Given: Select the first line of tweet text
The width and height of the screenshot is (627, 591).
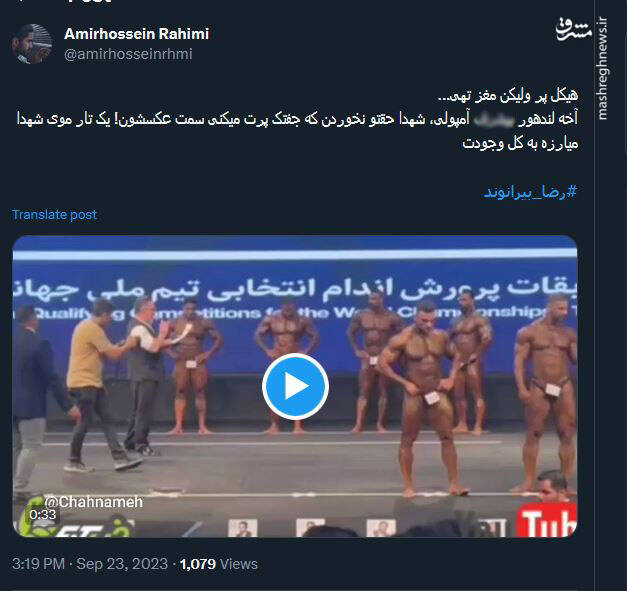Looking at the screenshot, I should (508, 96).
